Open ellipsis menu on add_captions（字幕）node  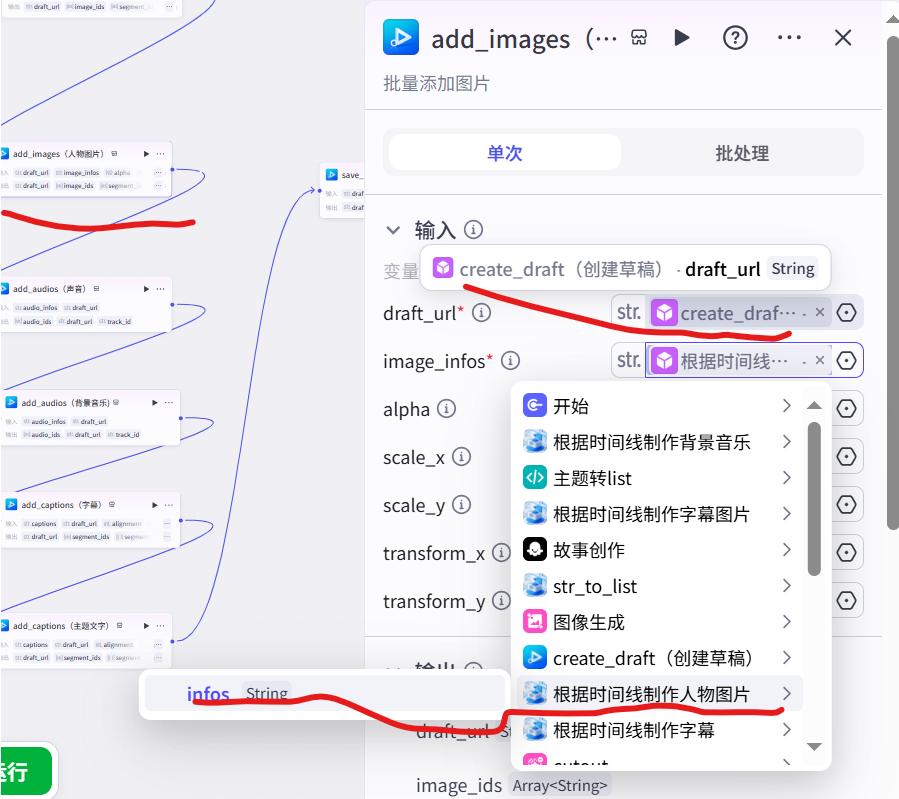[x=168, y=503]
